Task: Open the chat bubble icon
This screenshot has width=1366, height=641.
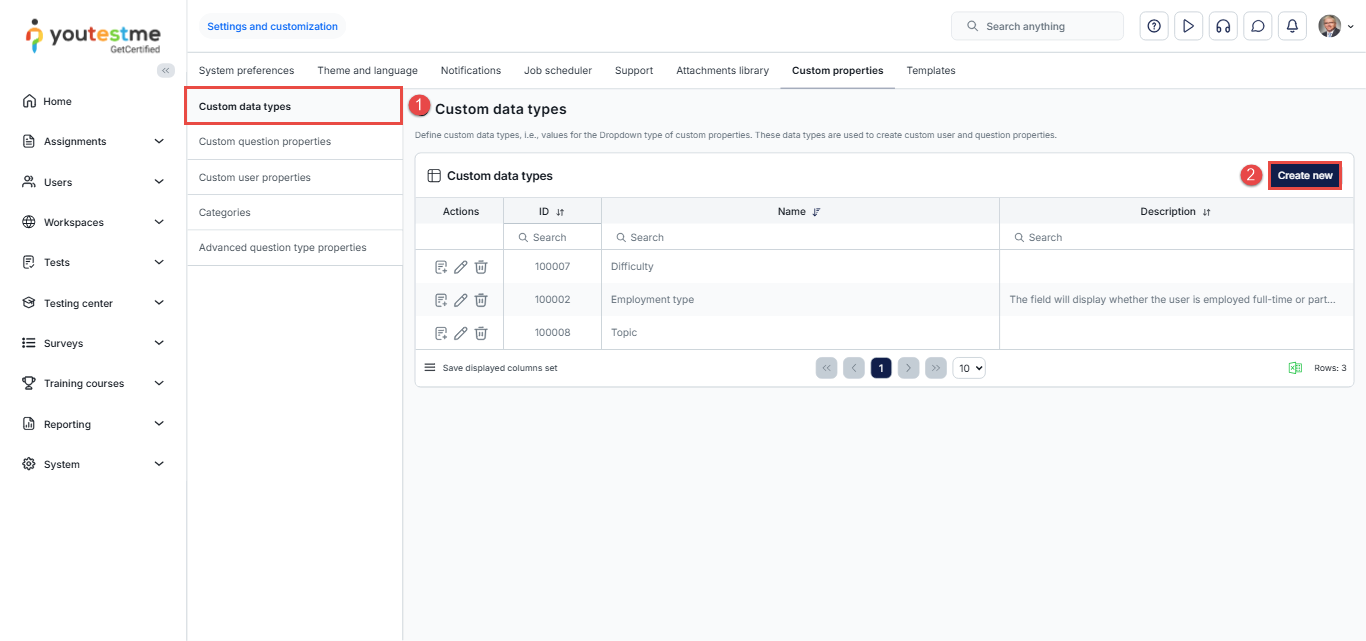Action: (x=1258, y=27)
